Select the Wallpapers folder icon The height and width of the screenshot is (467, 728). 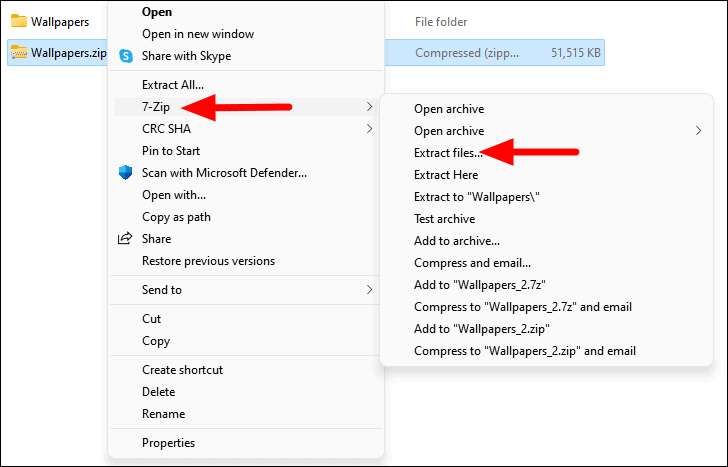[x=19, y=21]
